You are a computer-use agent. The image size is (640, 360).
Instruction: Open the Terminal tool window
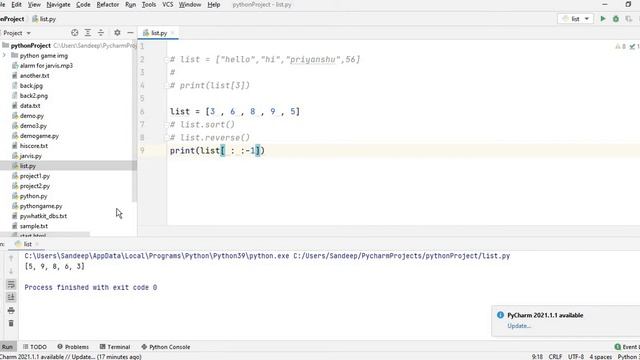pyautogui.click(x=115, y=347)
